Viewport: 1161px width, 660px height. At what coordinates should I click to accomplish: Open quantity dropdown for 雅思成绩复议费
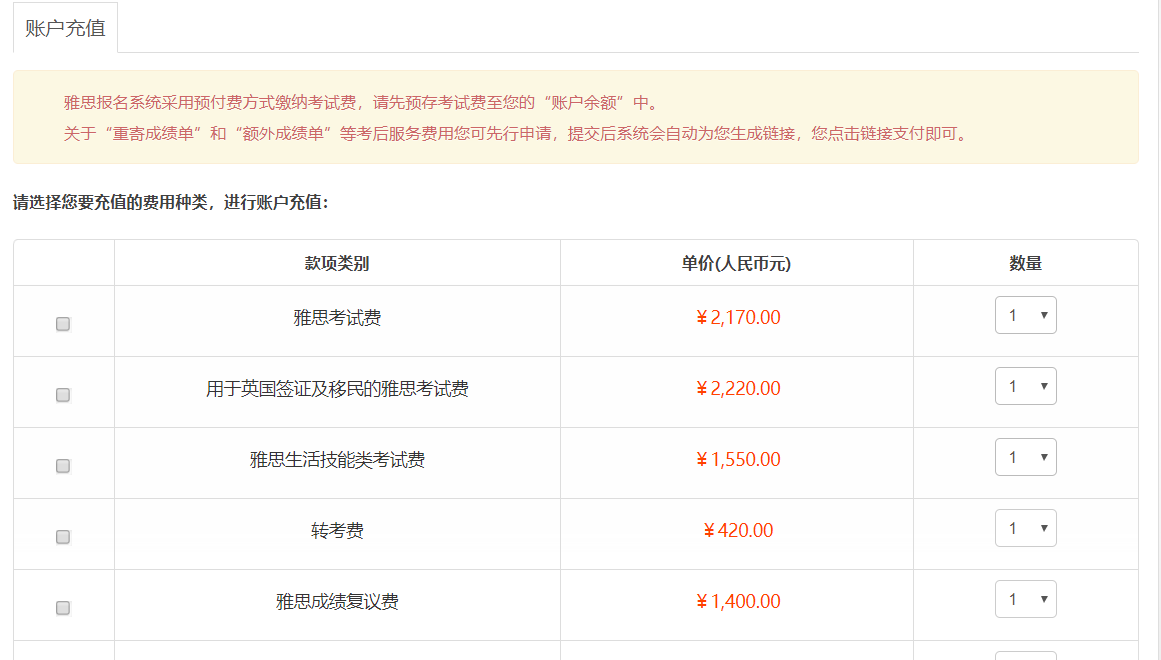click(x=1026, y=599)
